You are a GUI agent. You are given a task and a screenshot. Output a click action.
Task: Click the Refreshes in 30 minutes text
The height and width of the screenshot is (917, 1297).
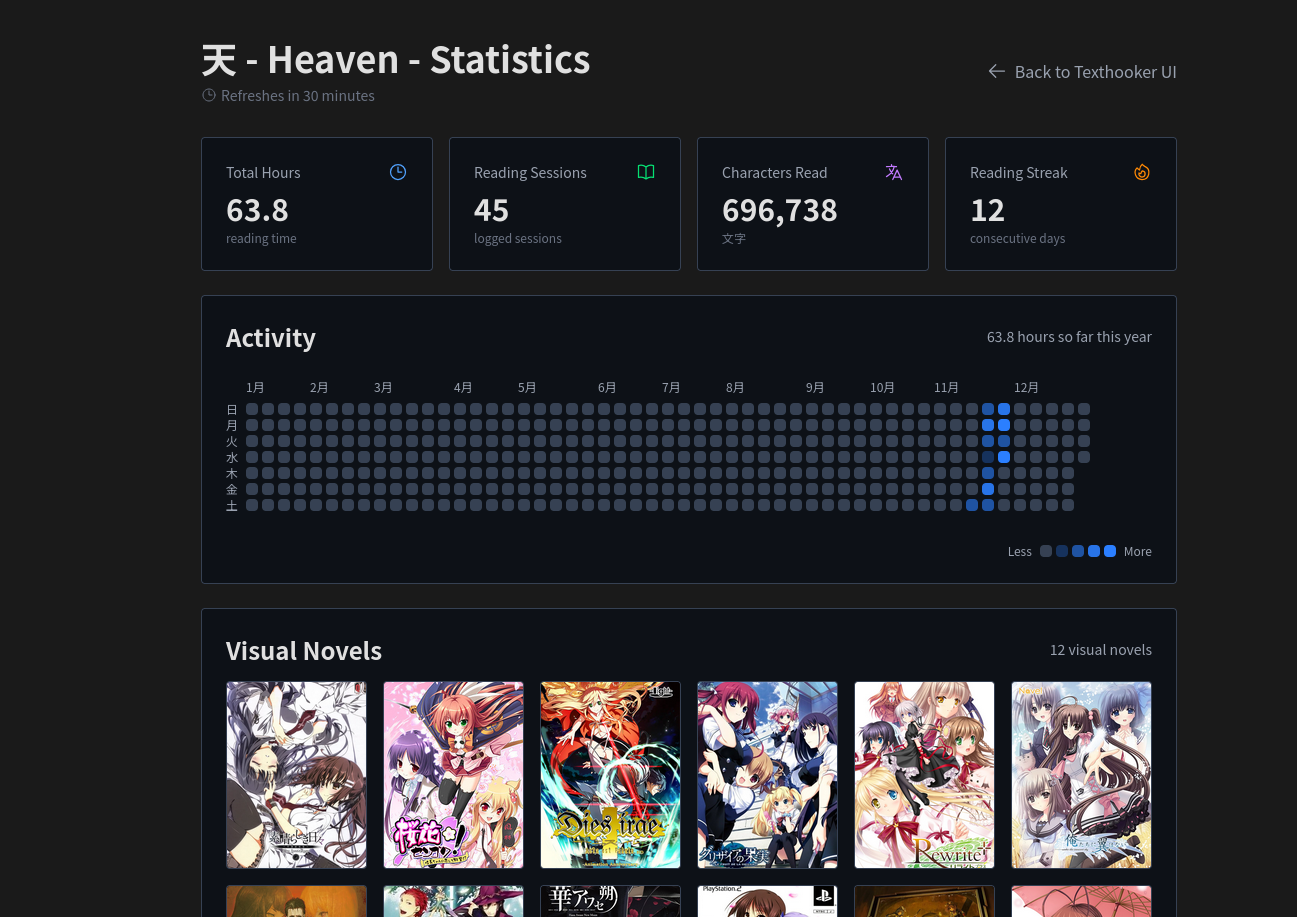point(298,96)
